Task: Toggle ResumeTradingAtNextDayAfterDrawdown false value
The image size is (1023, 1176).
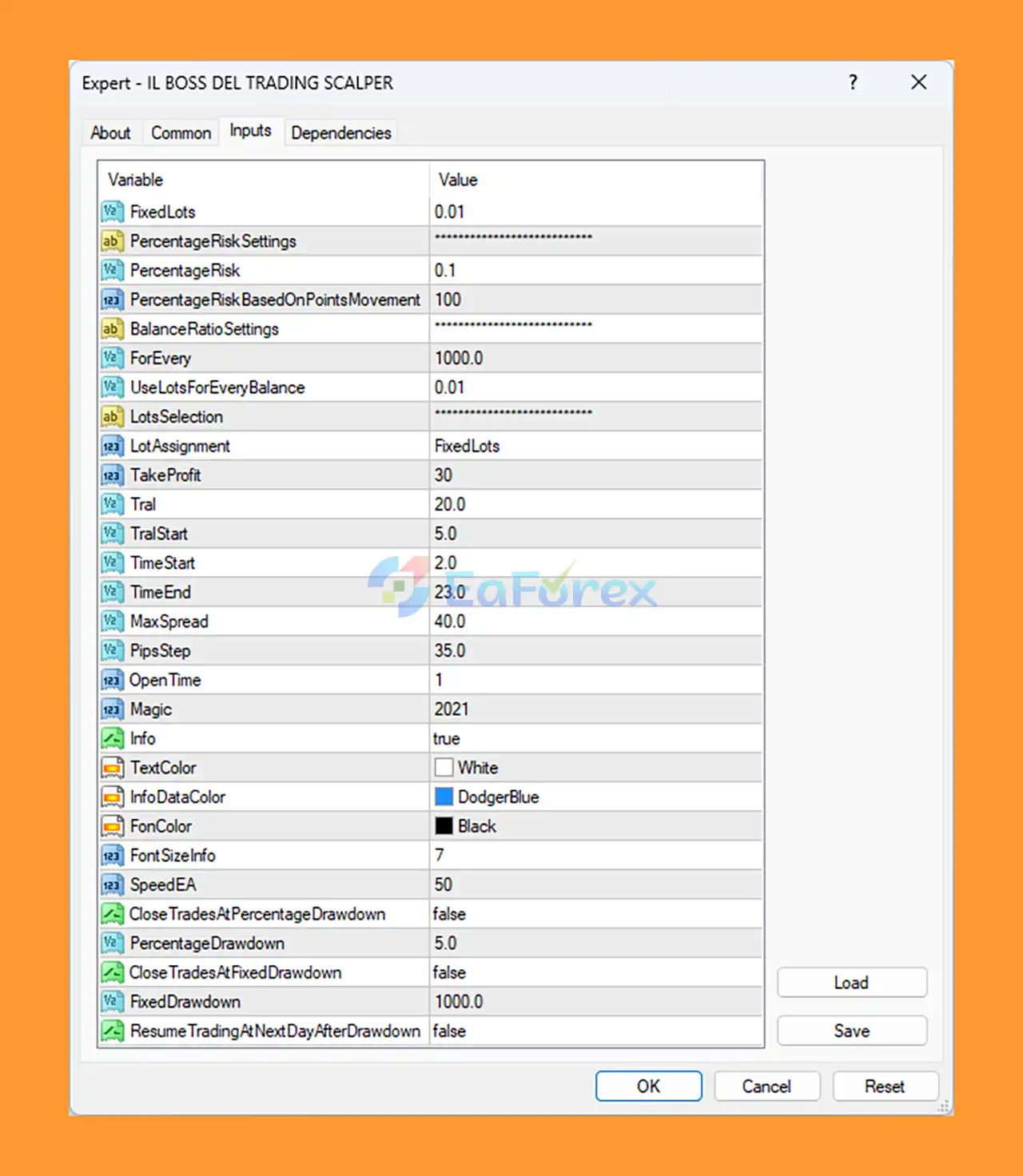Action: pyautogui.click(x=595, y=1031)
